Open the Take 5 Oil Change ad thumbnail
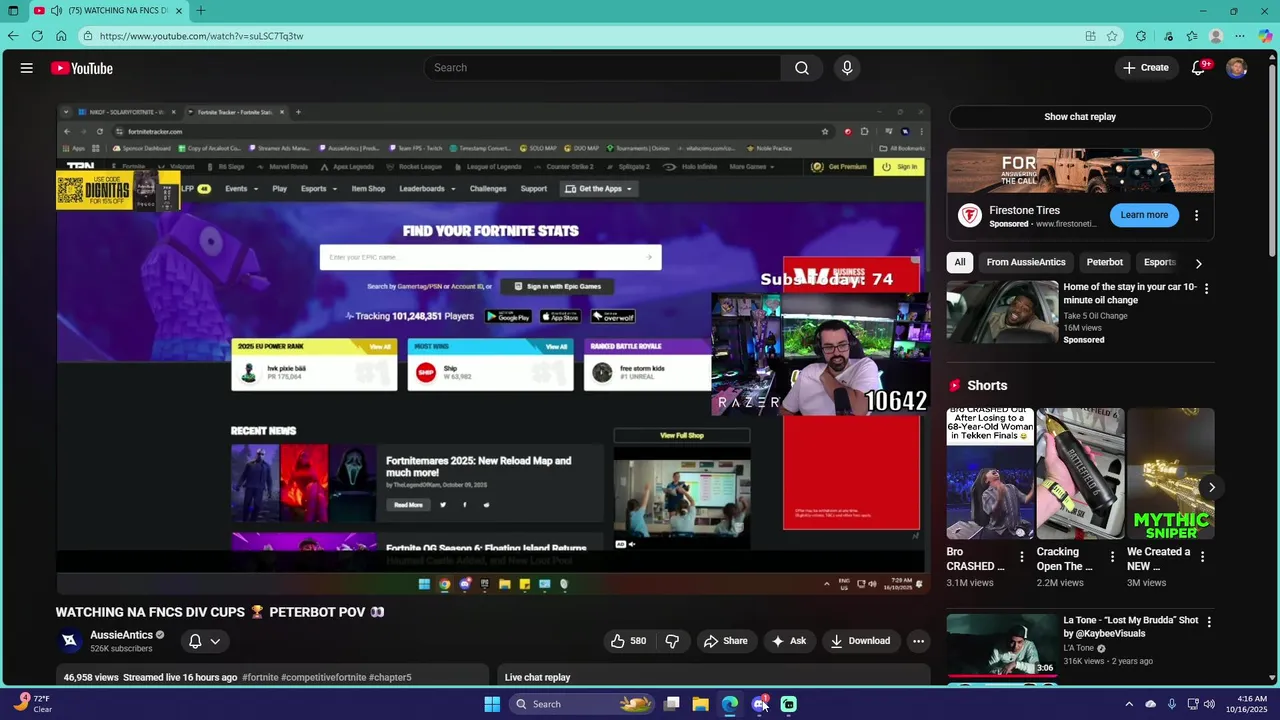This screenshot has height=720, width=1280. (x=1002, y=311)
